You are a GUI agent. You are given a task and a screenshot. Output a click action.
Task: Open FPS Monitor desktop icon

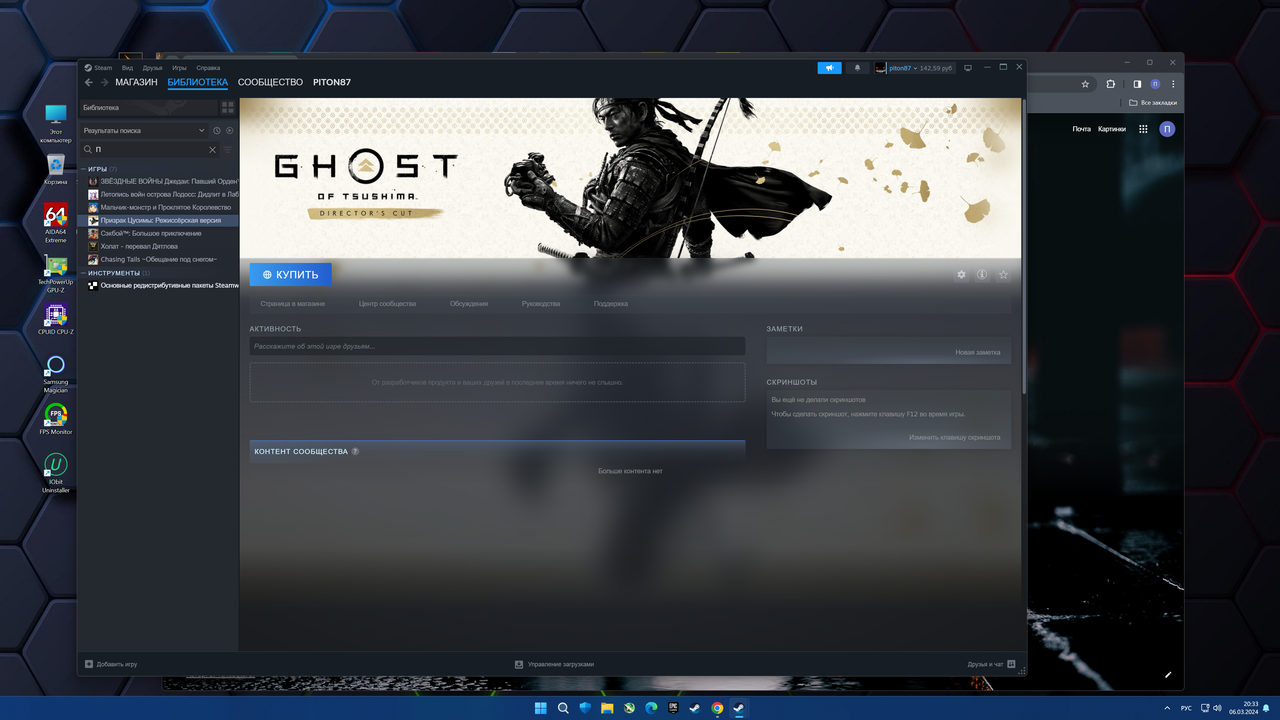tap(56, 420)
